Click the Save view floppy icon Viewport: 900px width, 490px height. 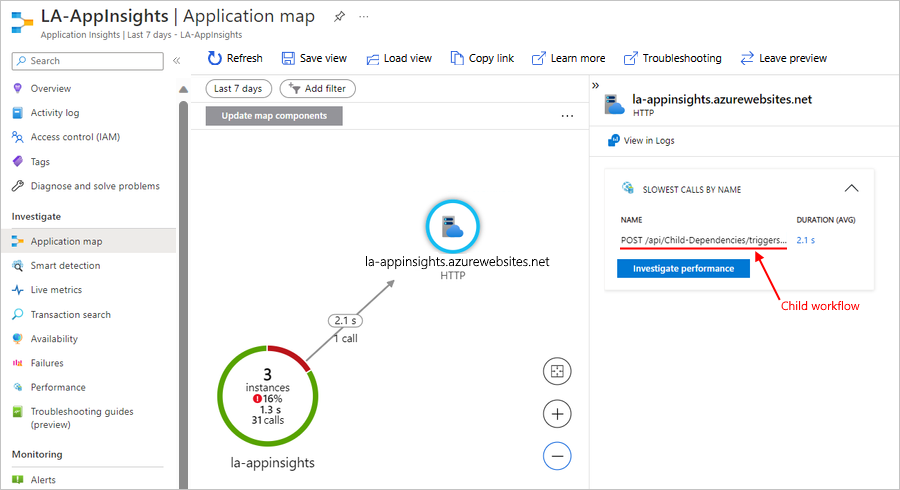[288, 59]
